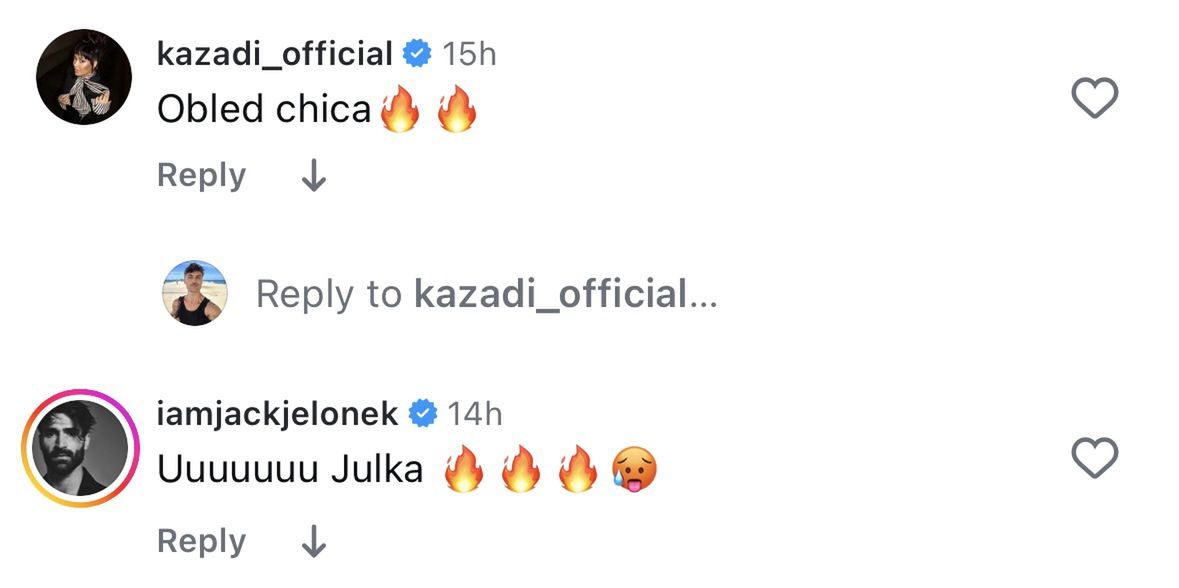Focus the "Reply to kazadi_official..." field
This screenshot has height=588, width=1179.
486,294
